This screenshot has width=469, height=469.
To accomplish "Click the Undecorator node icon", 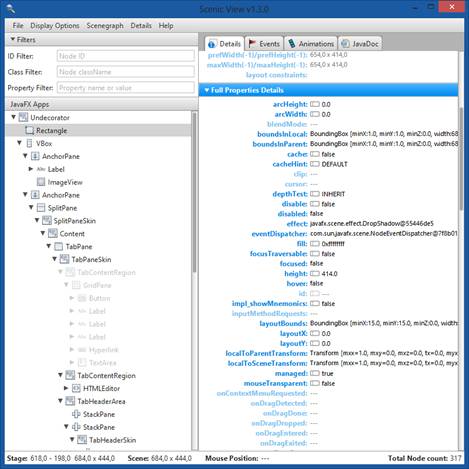I will [x=23, y=117].
